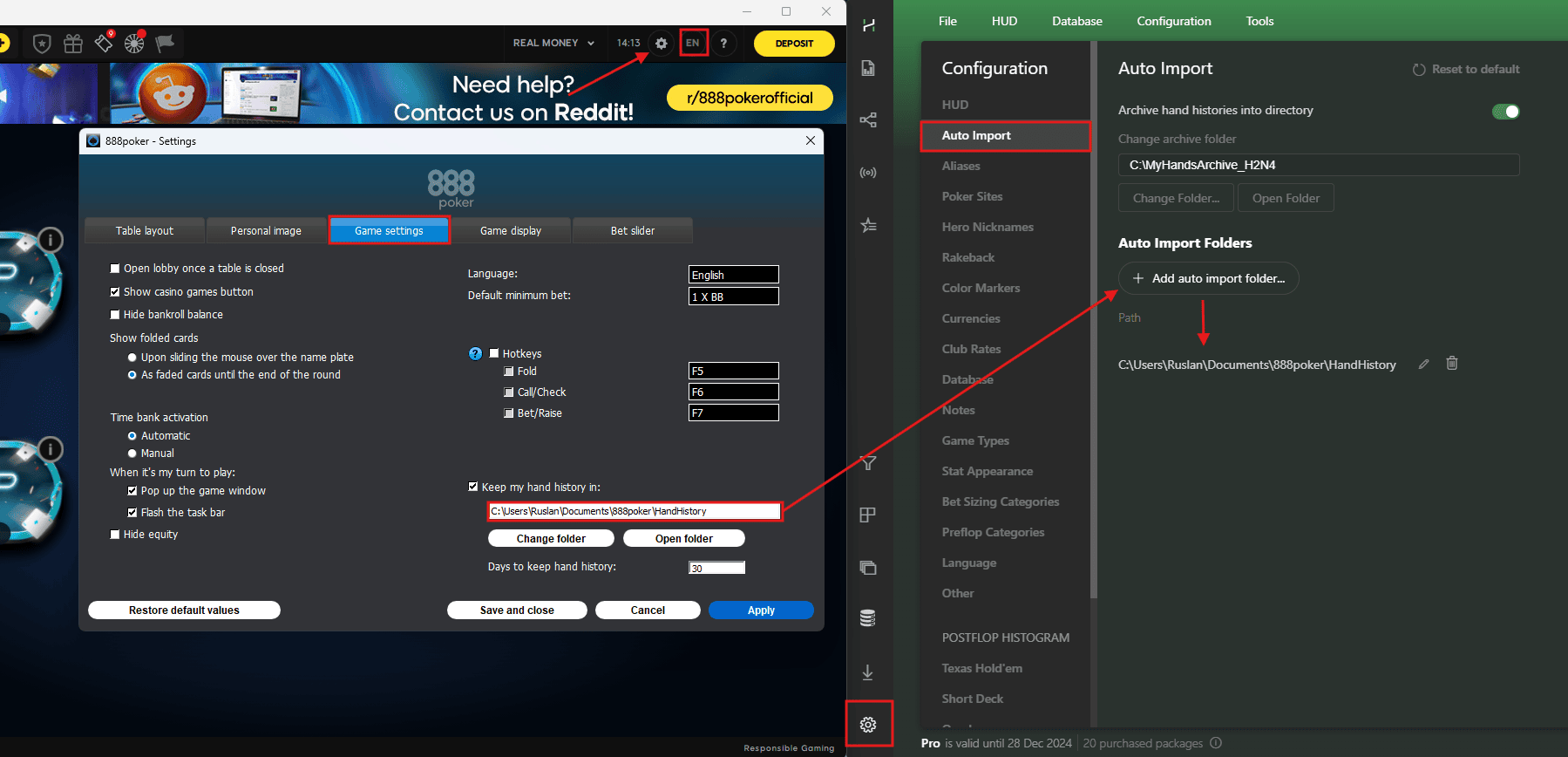Open the reports document icon in H2N4 sidebar

pos(868,68)
